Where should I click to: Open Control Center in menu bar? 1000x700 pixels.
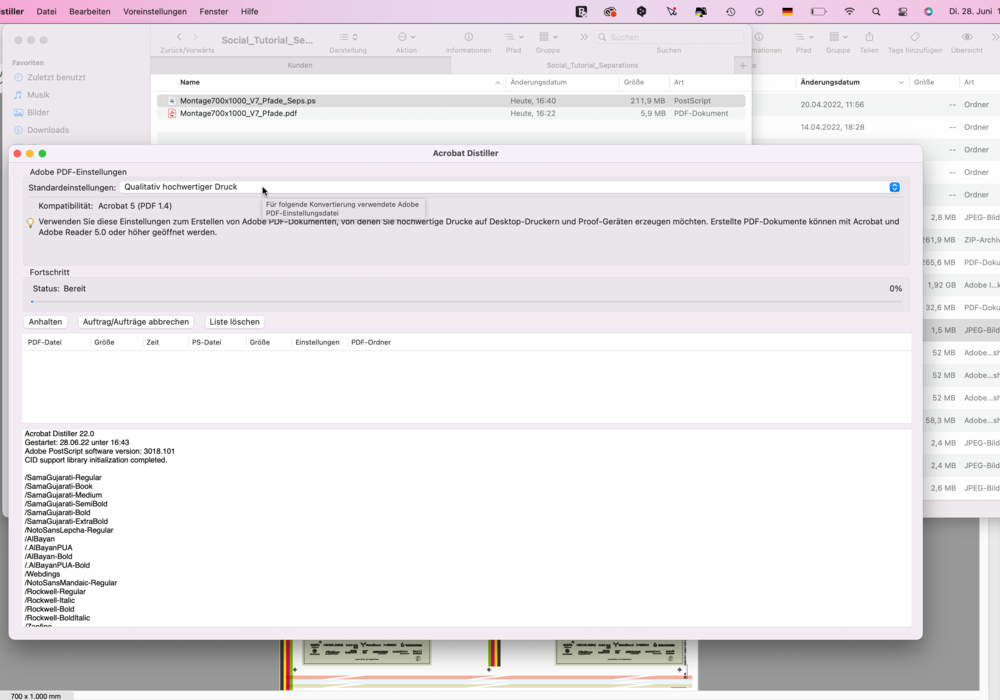click(x=902, y=11)
